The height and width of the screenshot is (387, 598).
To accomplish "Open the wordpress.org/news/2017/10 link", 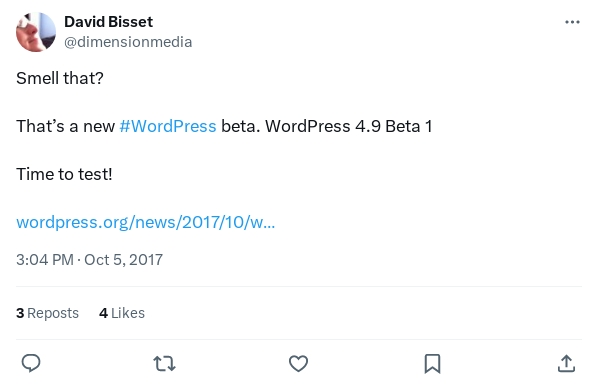I will click(145, 222).
